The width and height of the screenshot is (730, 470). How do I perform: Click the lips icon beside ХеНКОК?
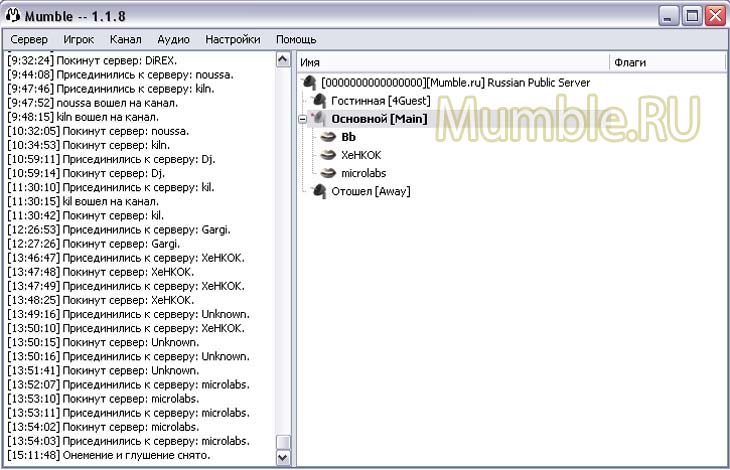[328, 155]
